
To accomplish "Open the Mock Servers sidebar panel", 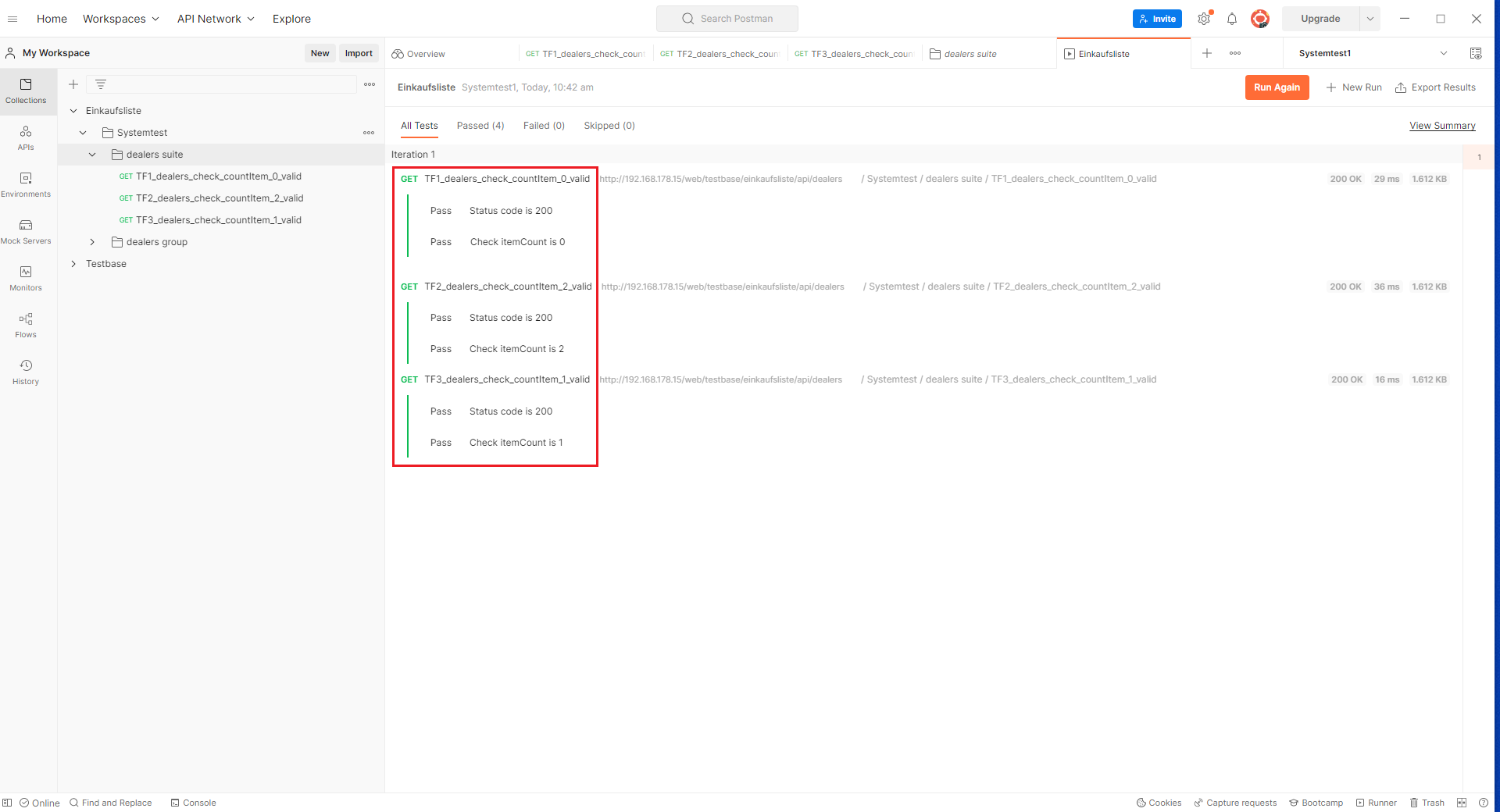I will tap(26, 232).
